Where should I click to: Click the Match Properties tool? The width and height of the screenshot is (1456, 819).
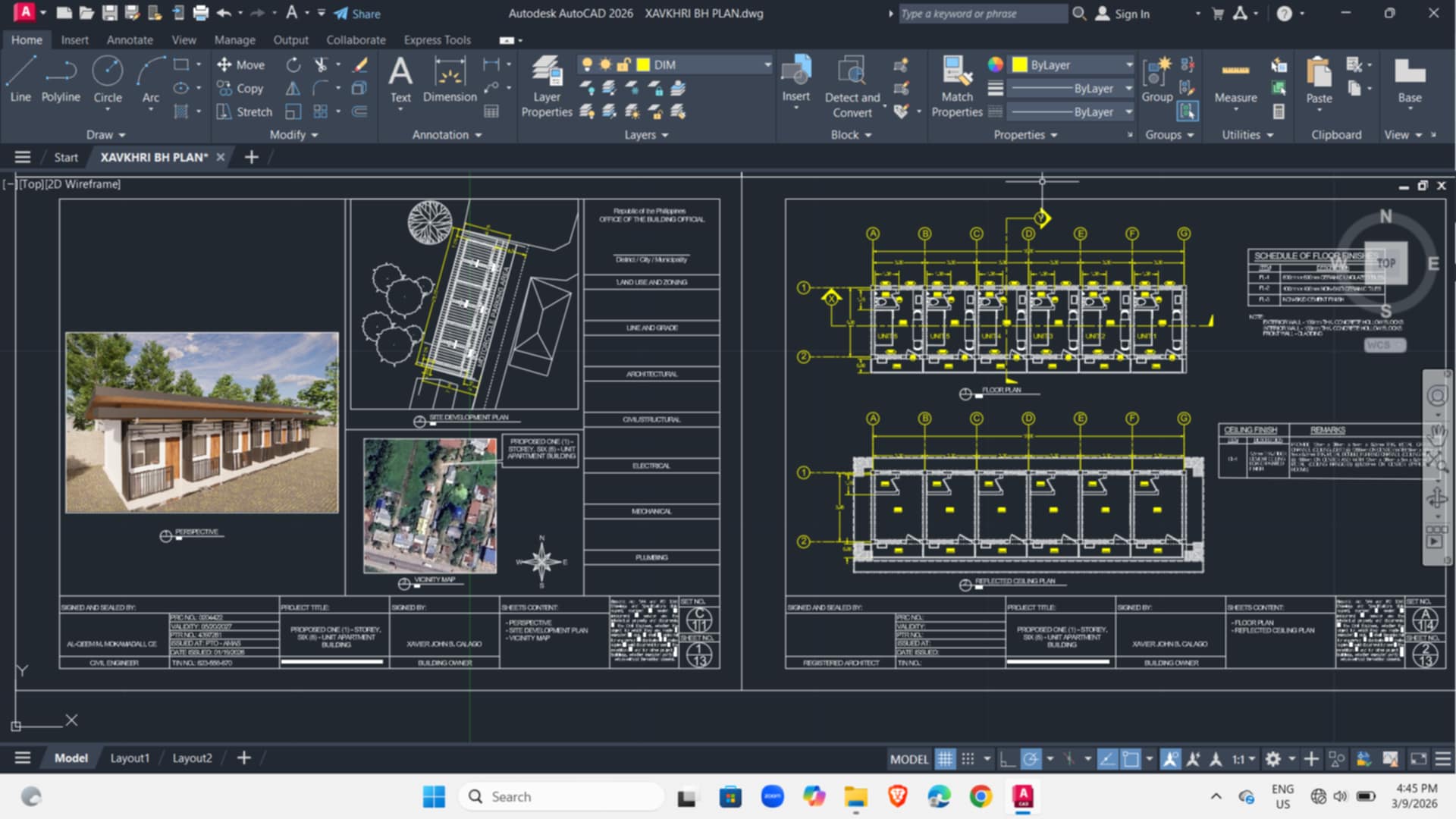957,86
